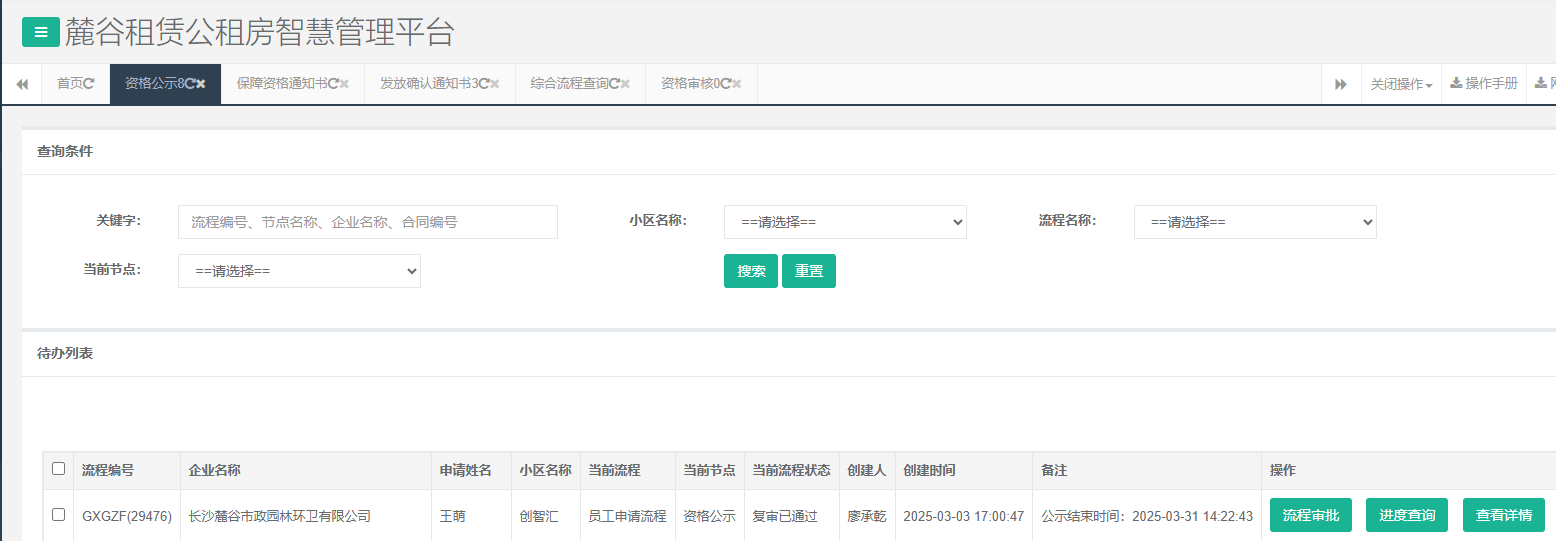Toggle the green hamburger sidebar menu button

coord(40,32)
